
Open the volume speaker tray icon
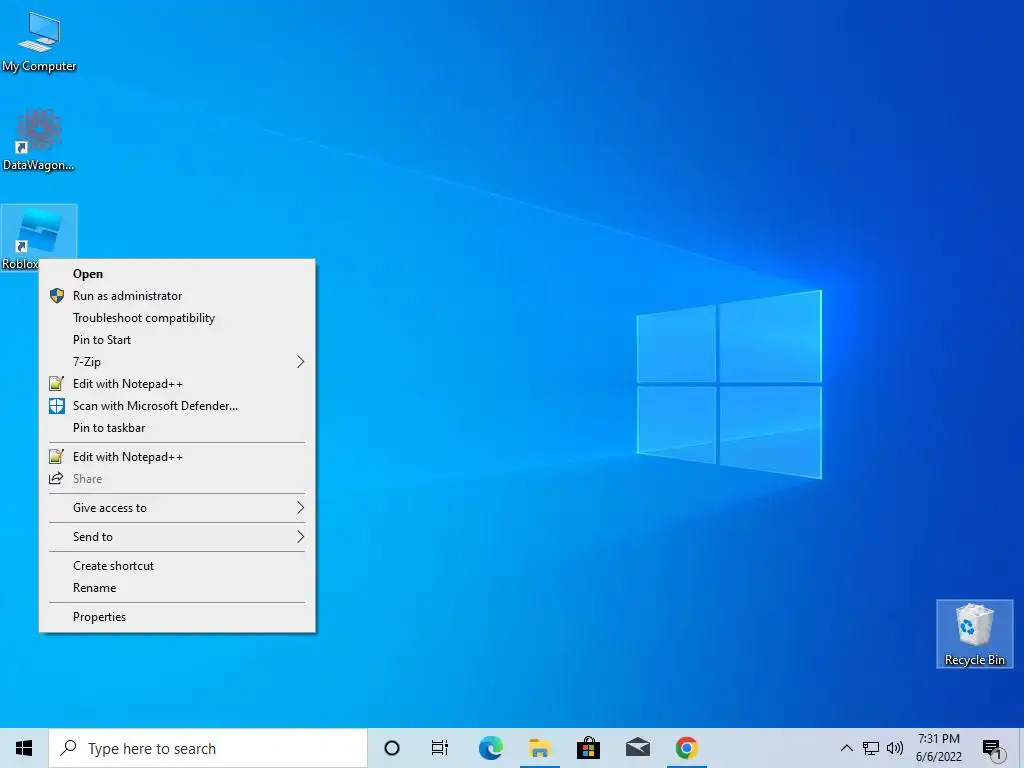pos(895,748)
